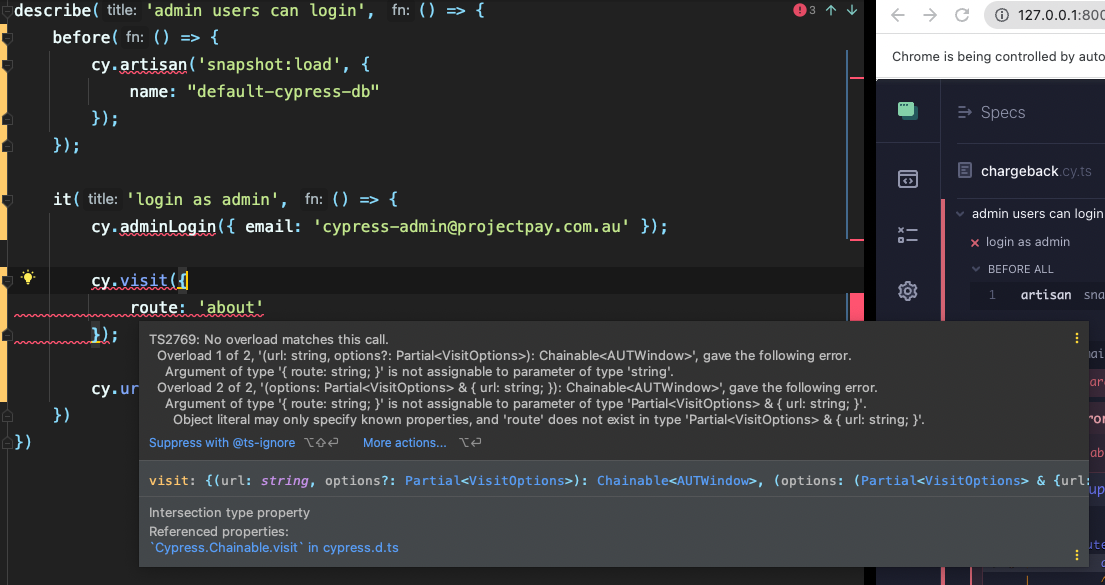Click the artisan command log row

tap(1037, 295)
